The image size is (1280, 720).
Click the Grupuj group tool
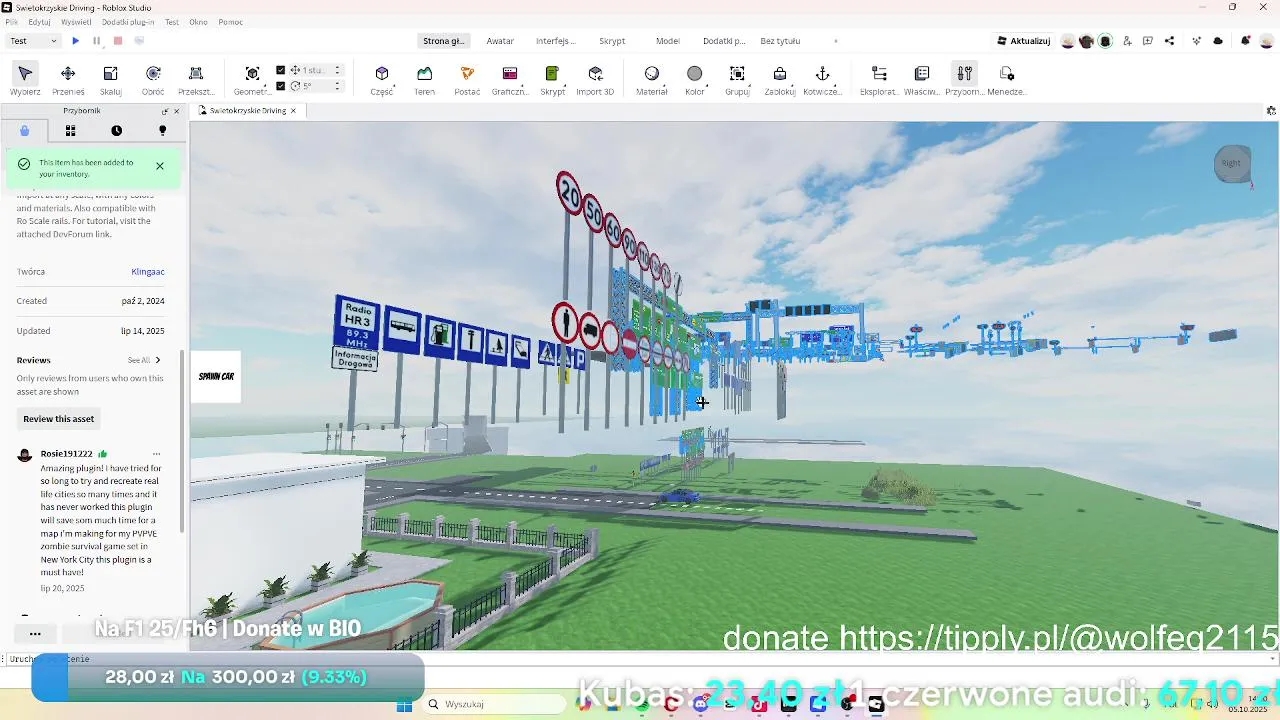click(x=737, y=79)
